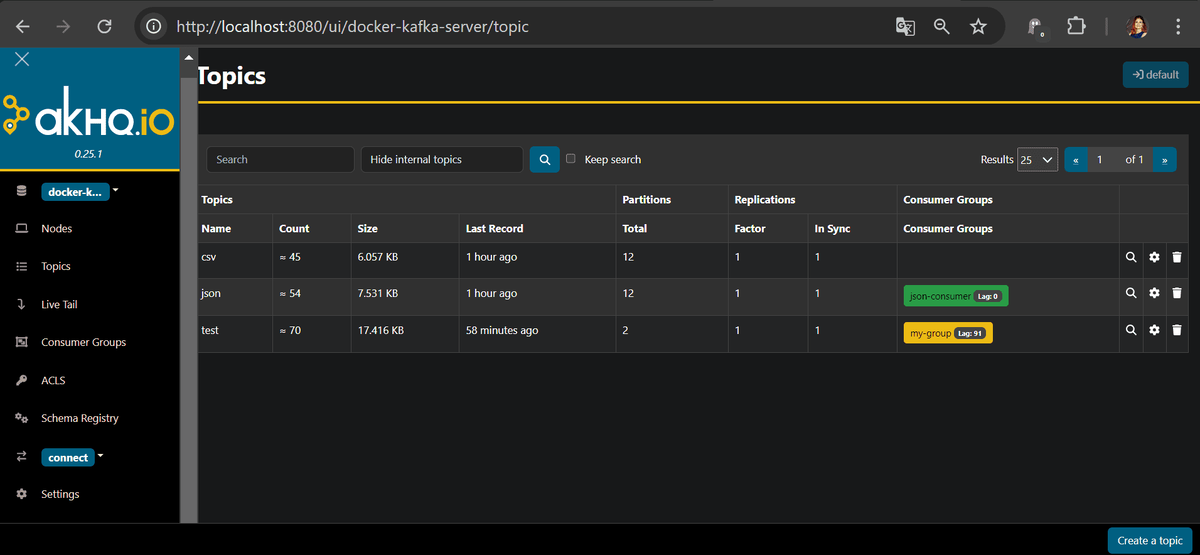Click version text 0.25.1
This screenshot has width=1200, height=555.
[x=89, y=155]
